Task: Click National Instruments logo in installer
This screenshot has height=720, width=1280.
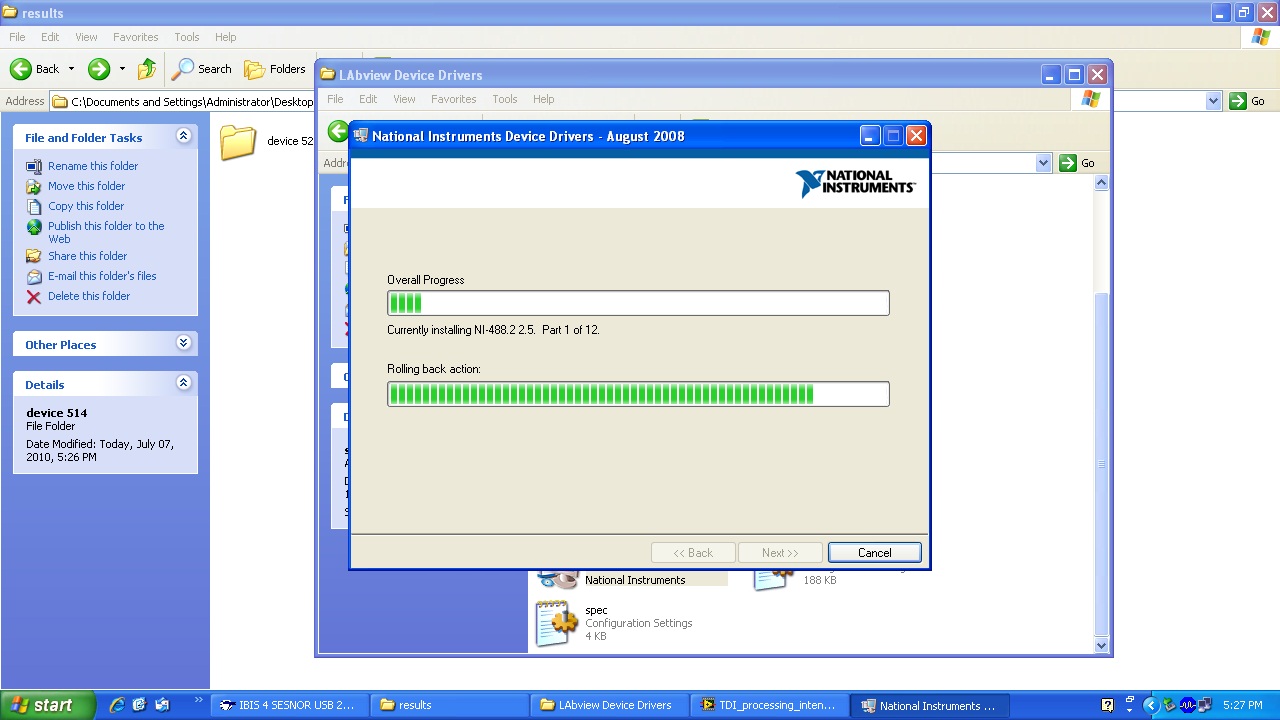Action: coord(855,183)
